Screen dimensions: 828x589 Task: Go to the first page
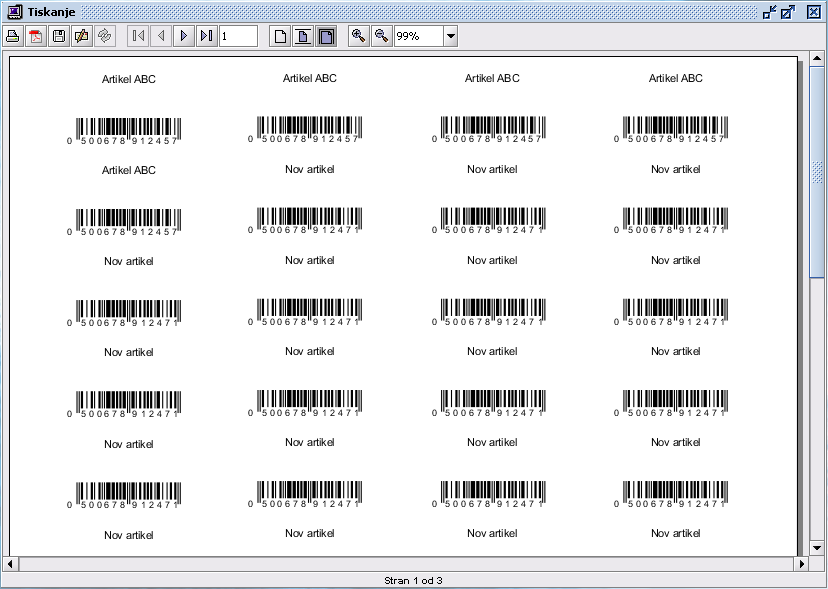(138, 36)
